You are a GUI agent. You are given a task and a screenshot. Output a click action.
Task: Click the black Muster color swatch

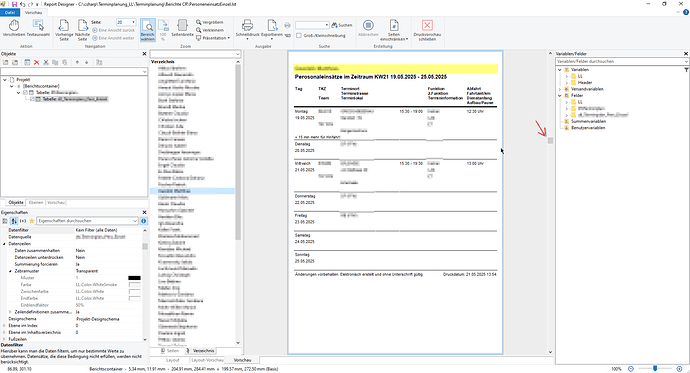[134, 278]
